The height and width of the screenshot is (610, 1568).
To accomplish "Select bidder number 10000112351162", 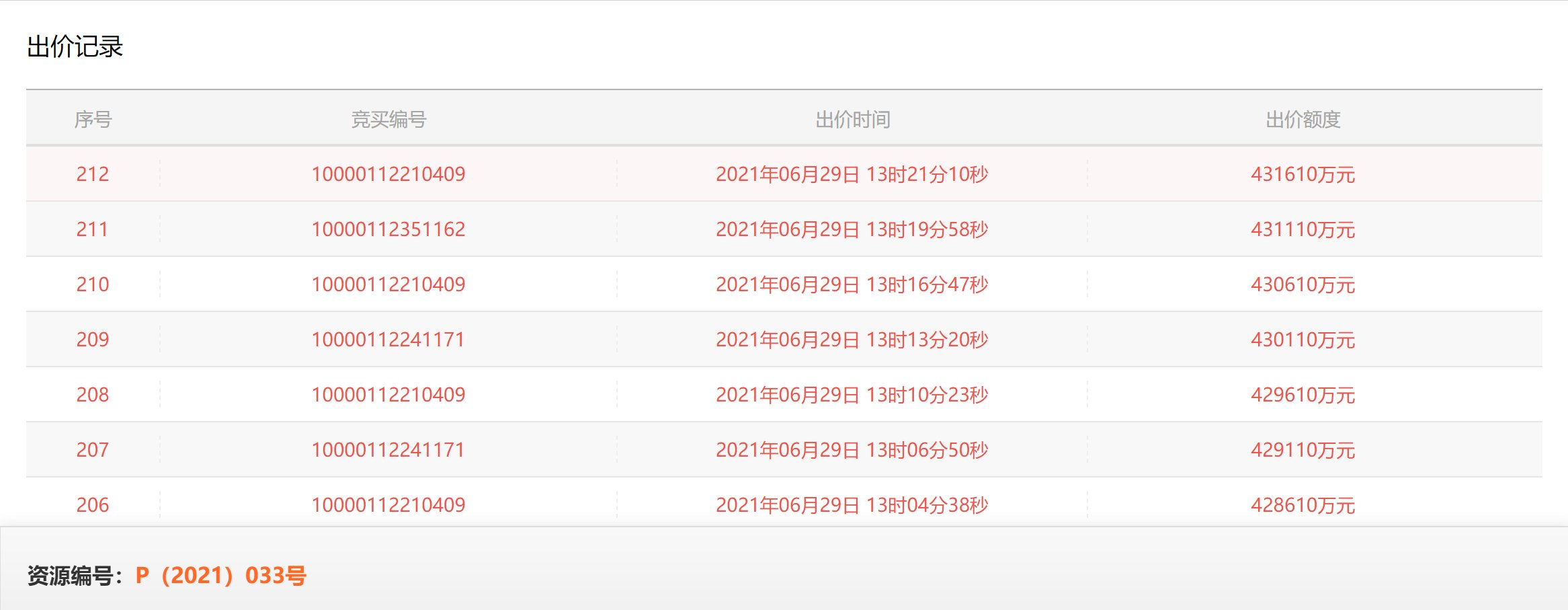I will tap(388, 229).
